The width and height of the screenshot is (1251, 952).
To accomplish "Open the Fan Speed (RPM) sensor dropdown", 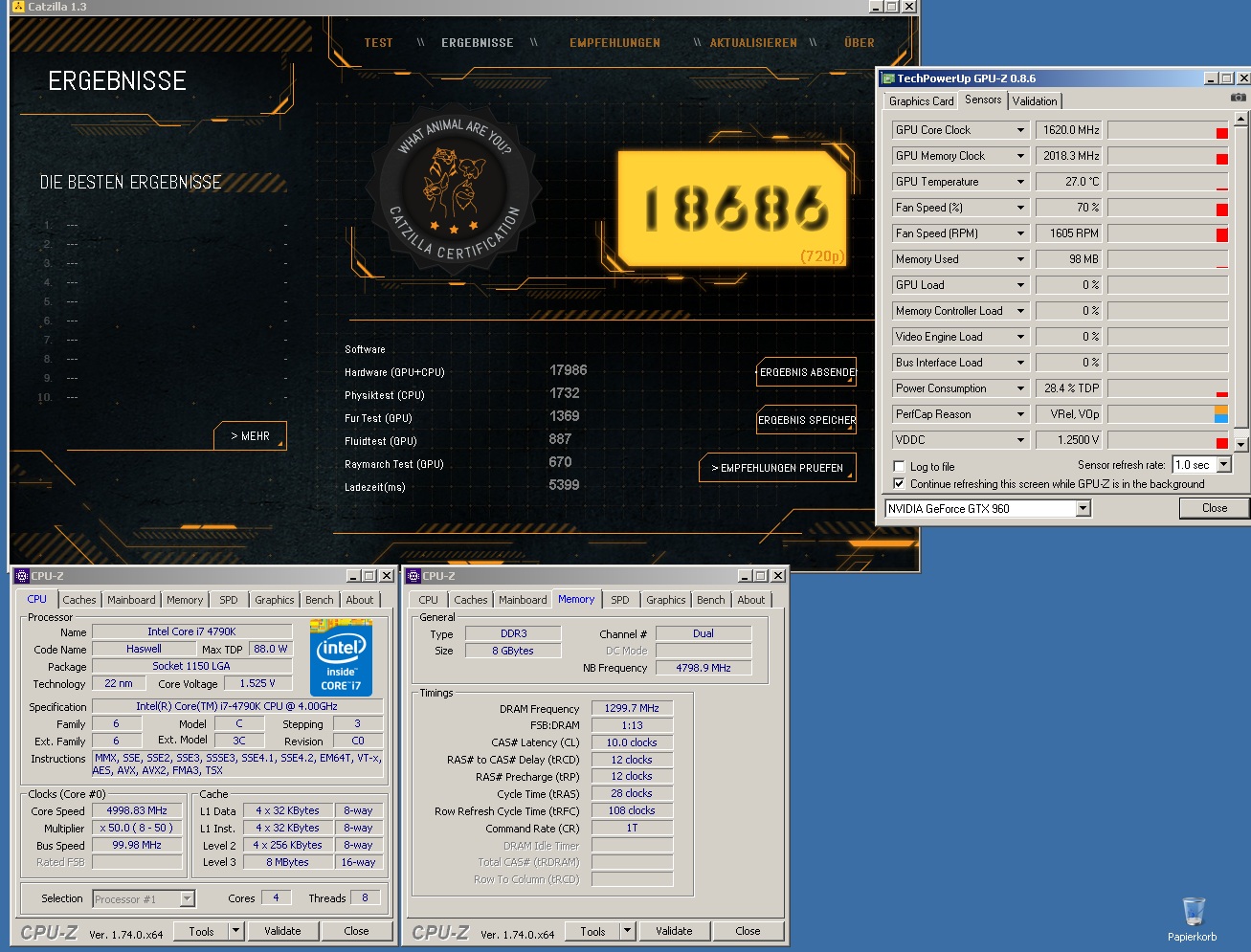I will (1020, 233).
